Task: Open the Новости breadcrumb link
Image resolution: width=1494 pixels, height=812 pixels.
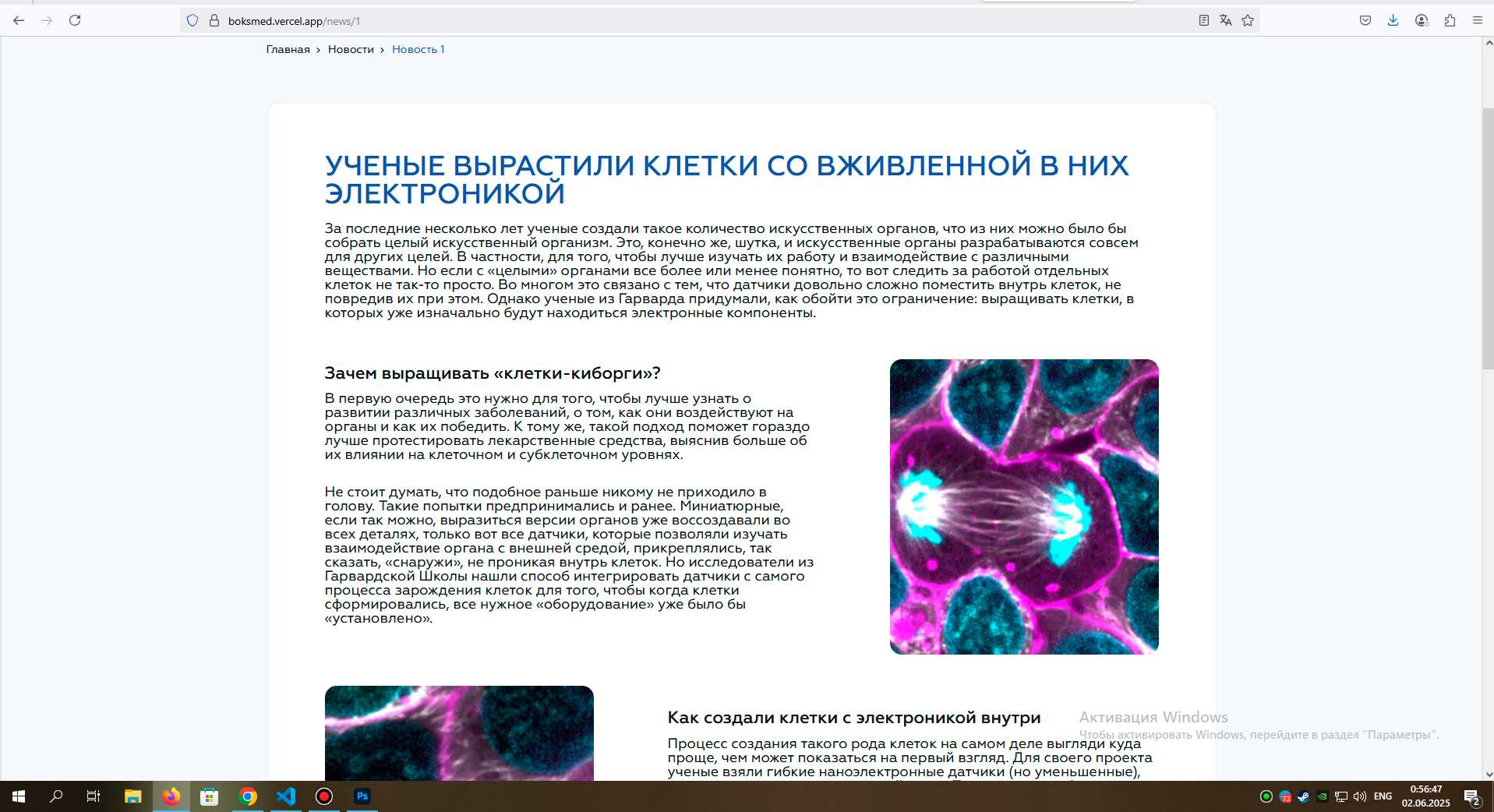Action: pyautogui.click(x=351, y=49)
